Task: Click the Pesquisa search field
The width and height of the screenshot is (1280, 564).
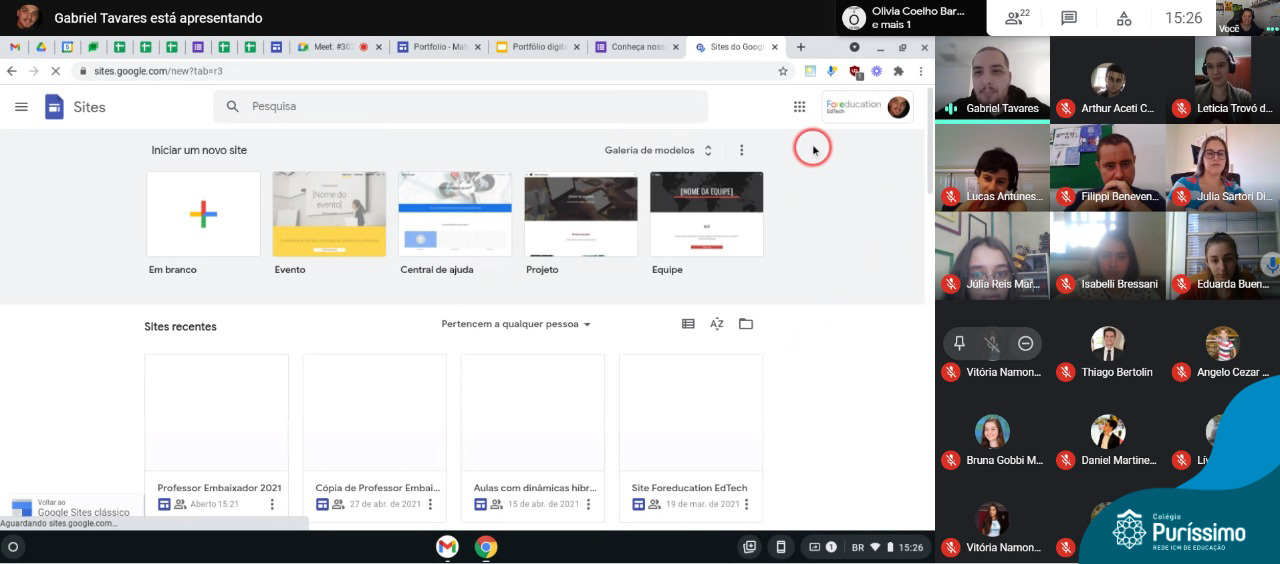Action: pos(460,107)
